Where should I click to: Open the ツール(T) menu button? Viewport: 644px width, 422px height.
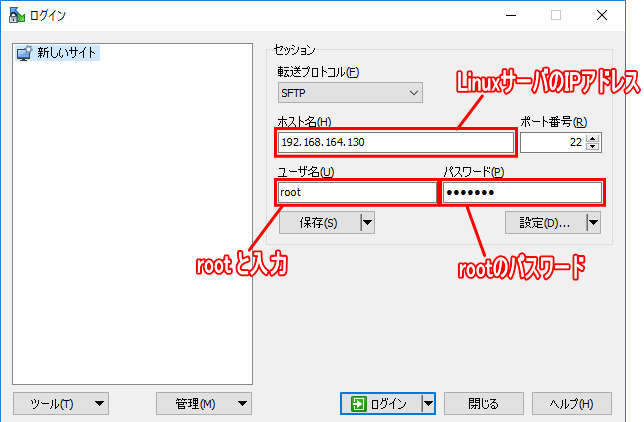(x=61, y=404)
